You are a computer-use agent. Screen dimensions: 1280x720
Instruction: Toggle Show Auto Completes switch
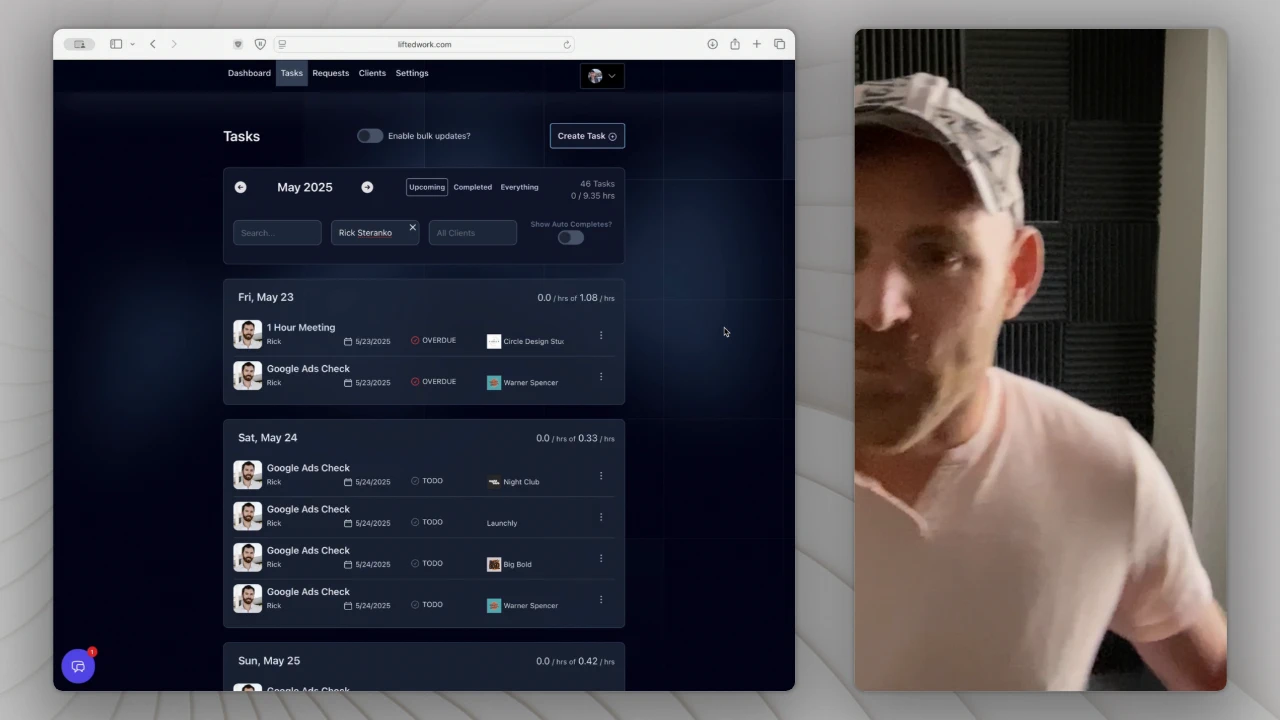click(x=571, y=237)
